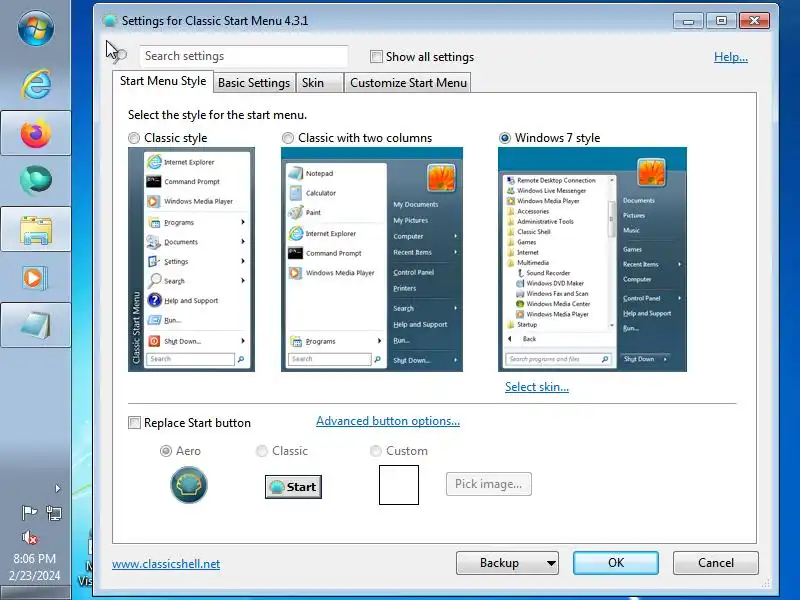The height and width of the screenshot is (600, 800).
Task: Maximize the settings window
Action: (x=721, y=21)
